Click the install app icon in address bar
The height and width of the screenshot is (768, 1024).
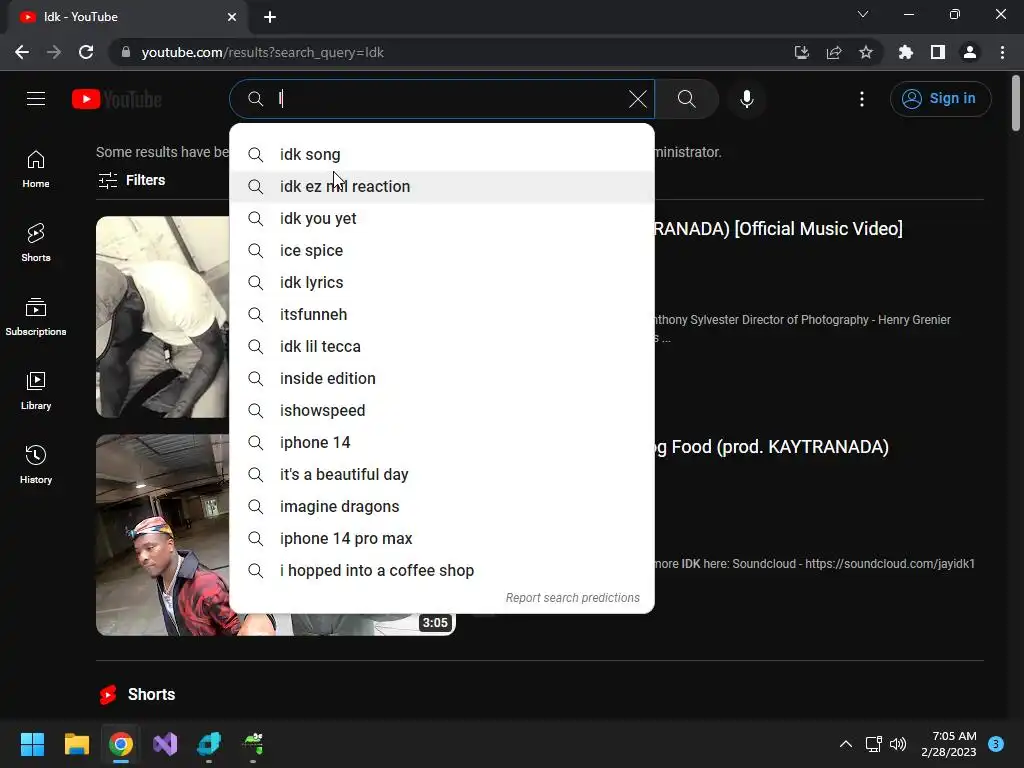(x=801, y=52)
